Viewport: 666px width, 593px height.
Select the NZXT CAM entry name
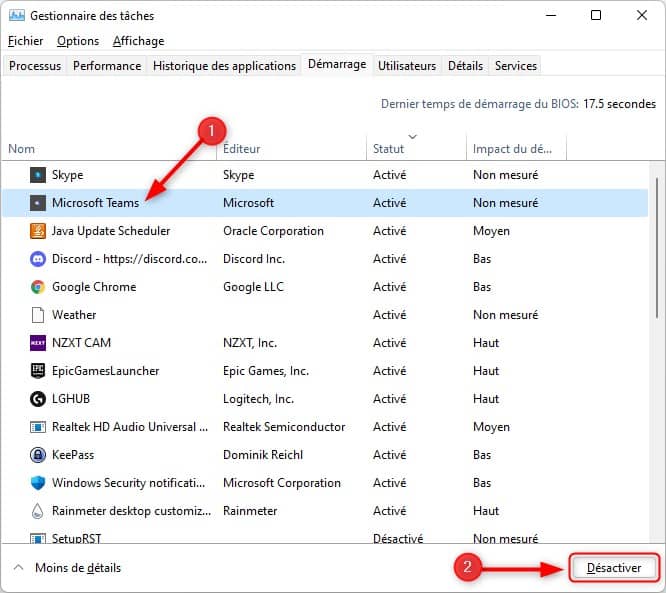81,343
